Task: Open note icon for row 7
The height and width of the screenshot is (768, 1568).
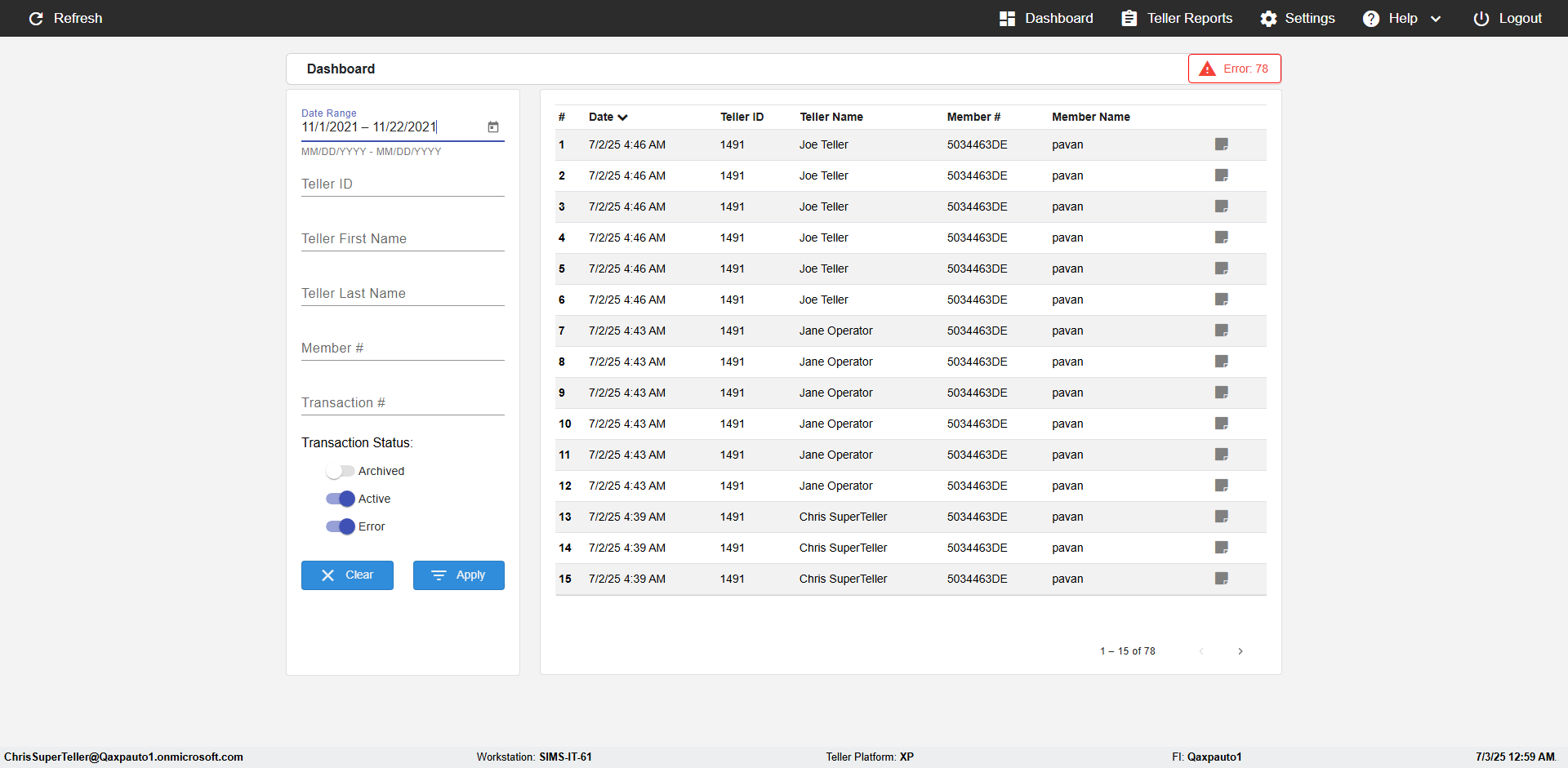Action: pos(1222,331)
